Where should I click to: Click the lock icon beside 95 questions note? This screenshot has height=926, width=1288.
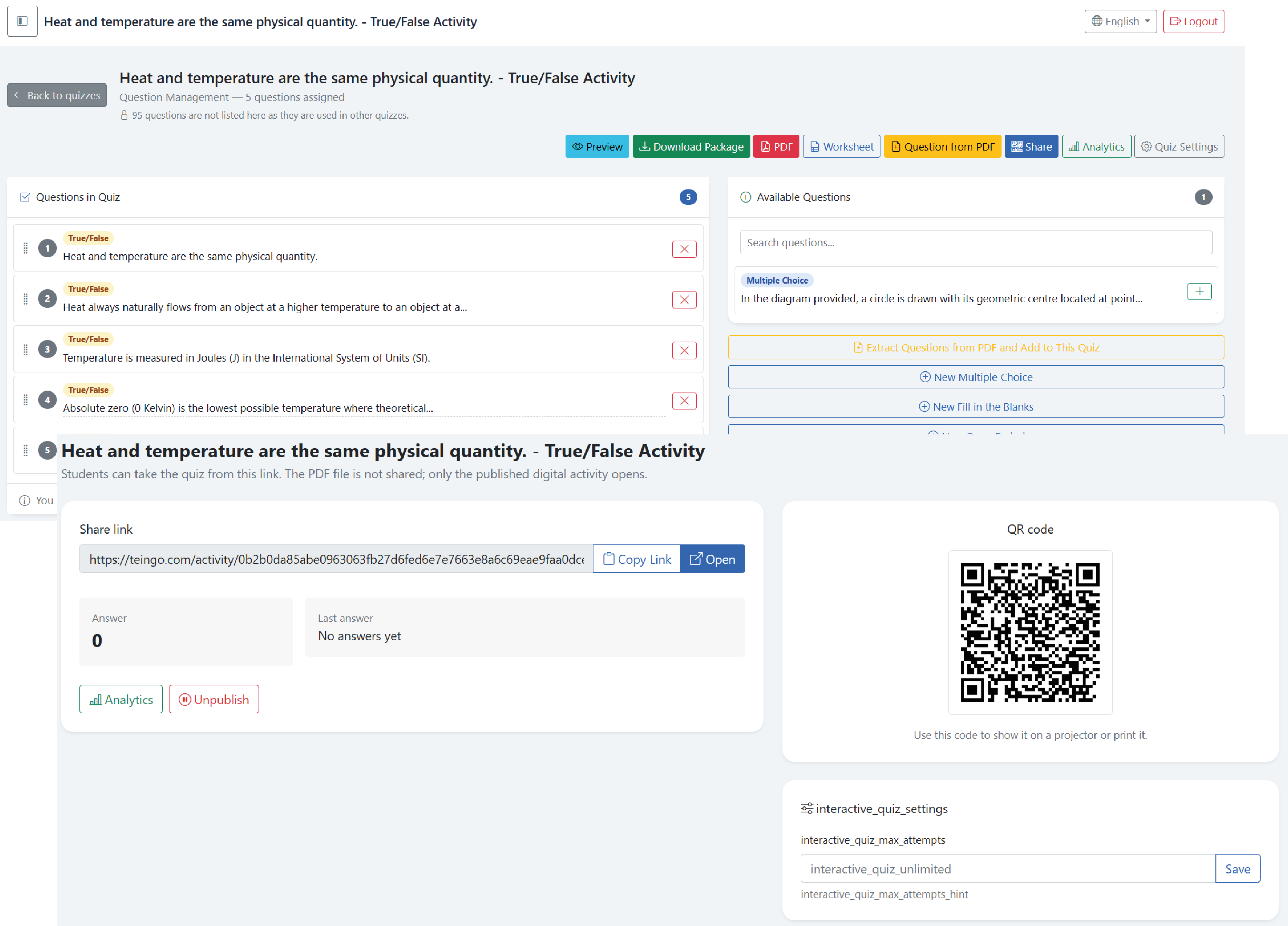124,115
